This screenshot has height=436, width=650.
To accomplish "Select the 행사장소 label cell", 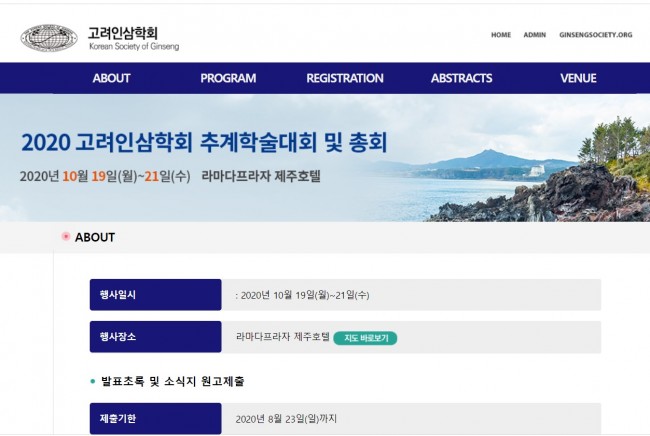I will coord(155,337).
